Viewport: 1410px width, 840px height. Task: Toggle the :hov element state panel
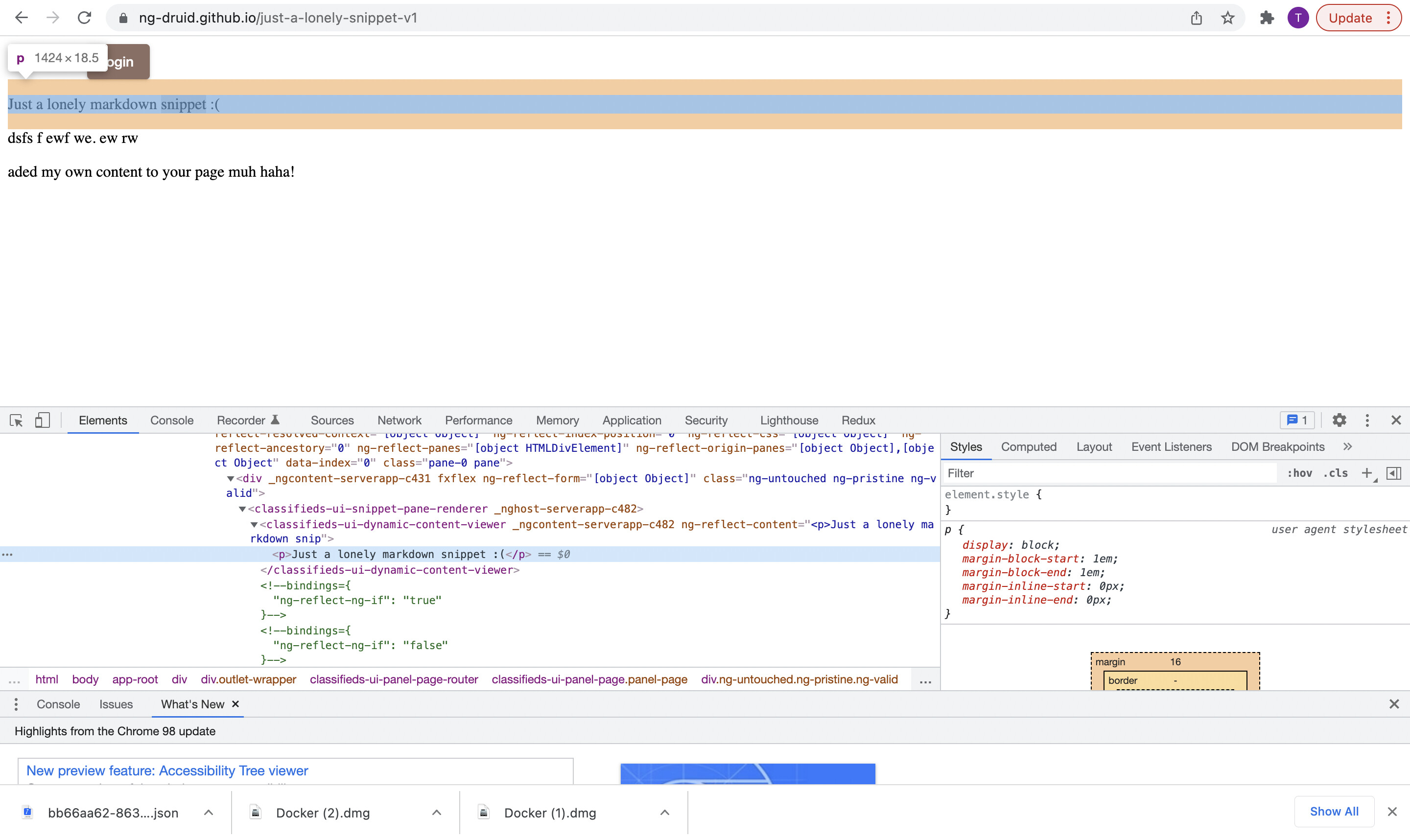click(1300, 473)
